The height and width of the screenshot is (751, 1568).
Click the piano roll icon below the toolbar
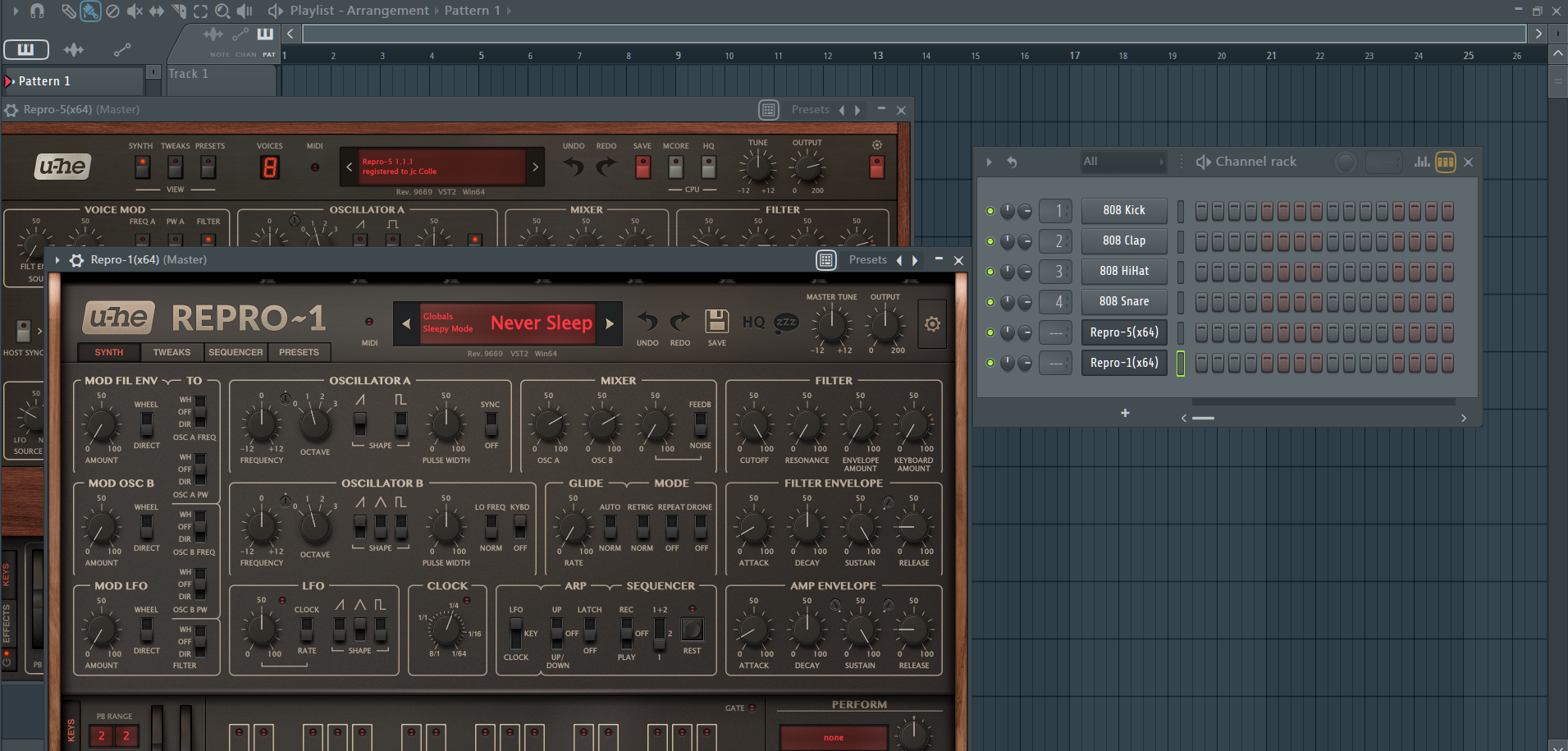[x=26, y=49]
